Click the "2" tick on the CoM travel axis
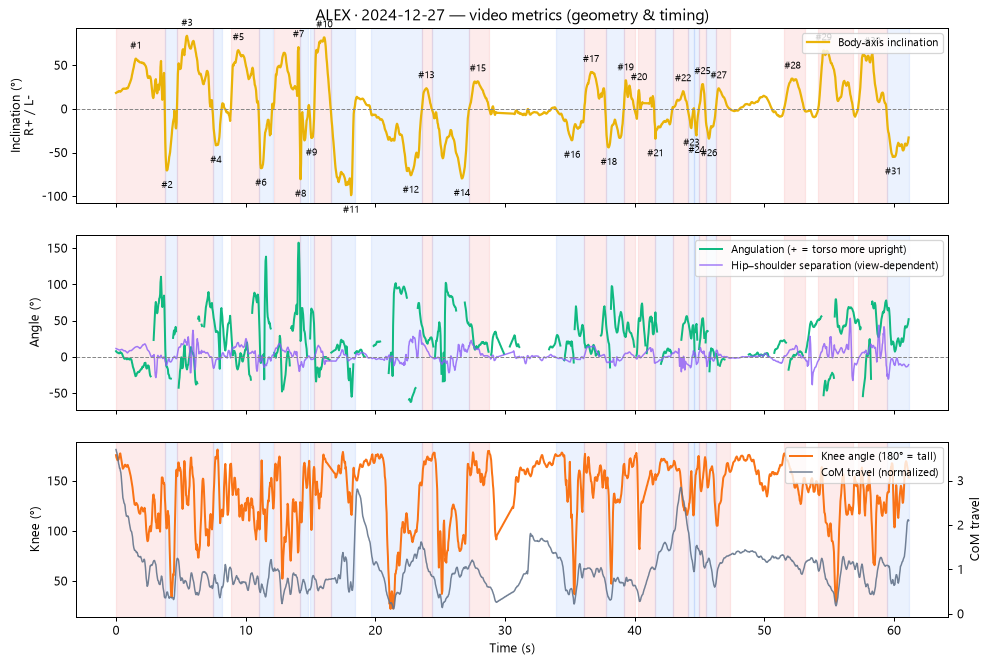This screenshot has height=664, width=990. tap(960, 525)
